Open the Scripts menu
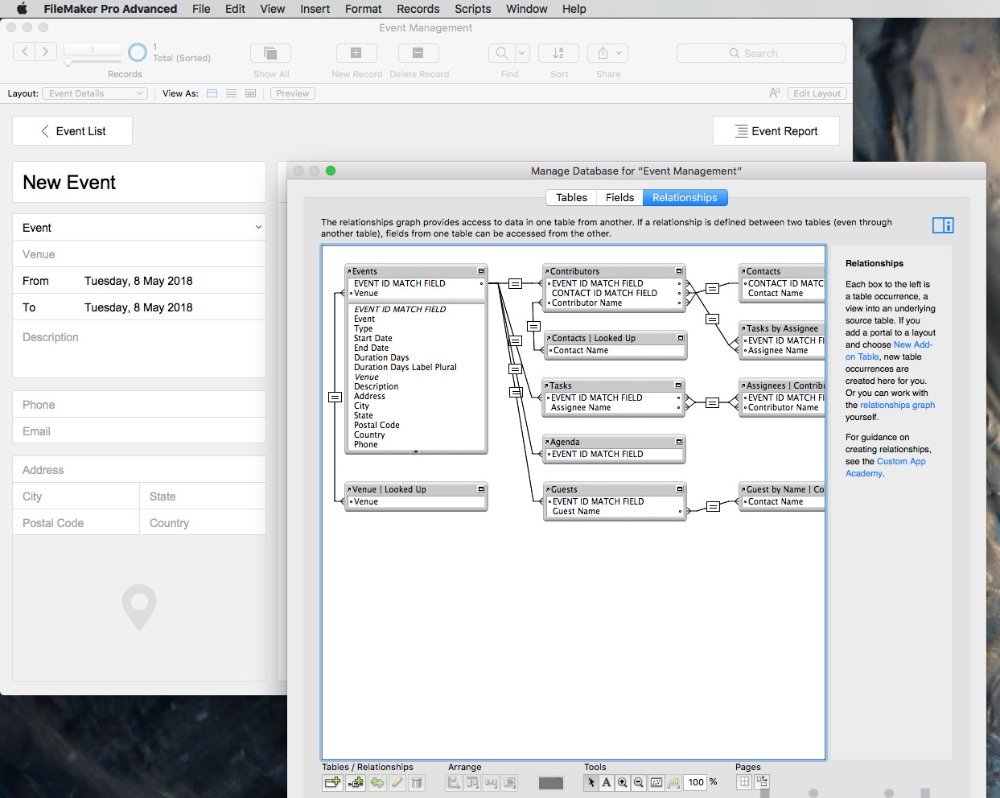 [x=473, y=9]
